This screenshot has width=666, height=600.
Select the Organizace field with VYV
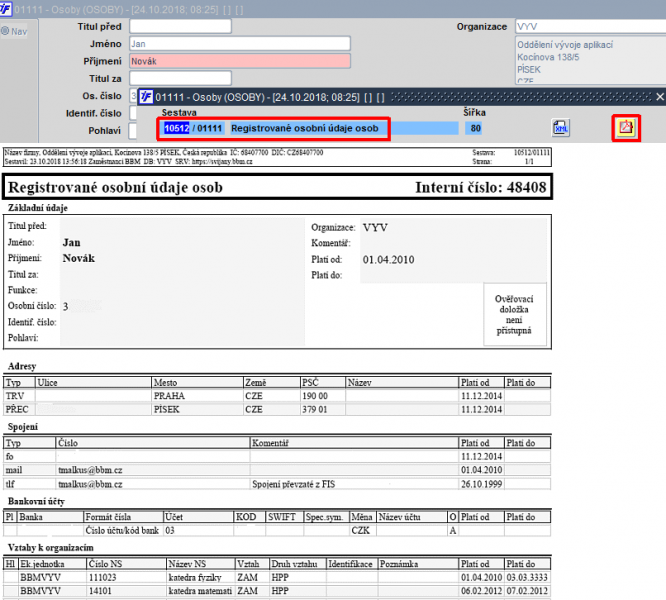click(x=588, y=26)
